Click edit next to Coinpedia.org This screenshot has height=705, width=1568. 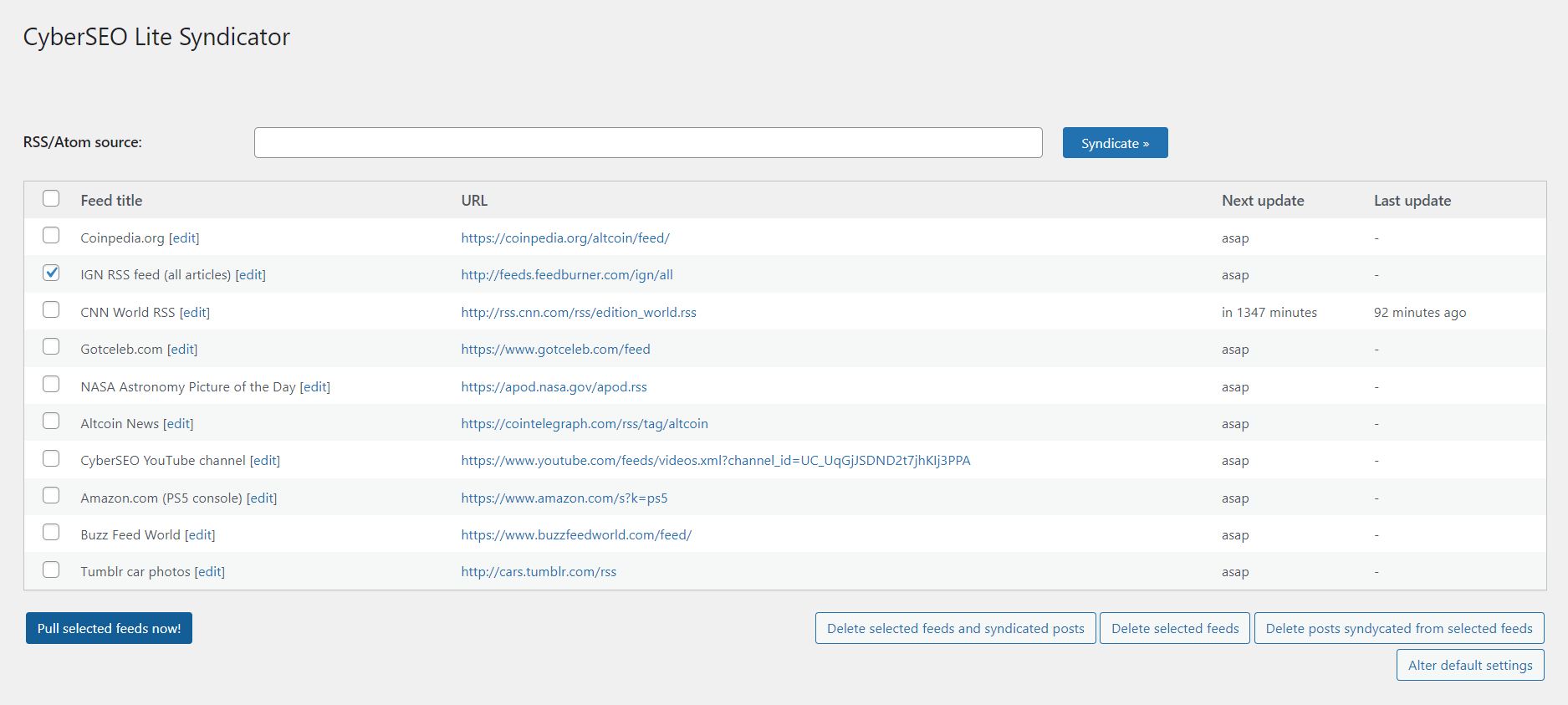pos(184,238)
